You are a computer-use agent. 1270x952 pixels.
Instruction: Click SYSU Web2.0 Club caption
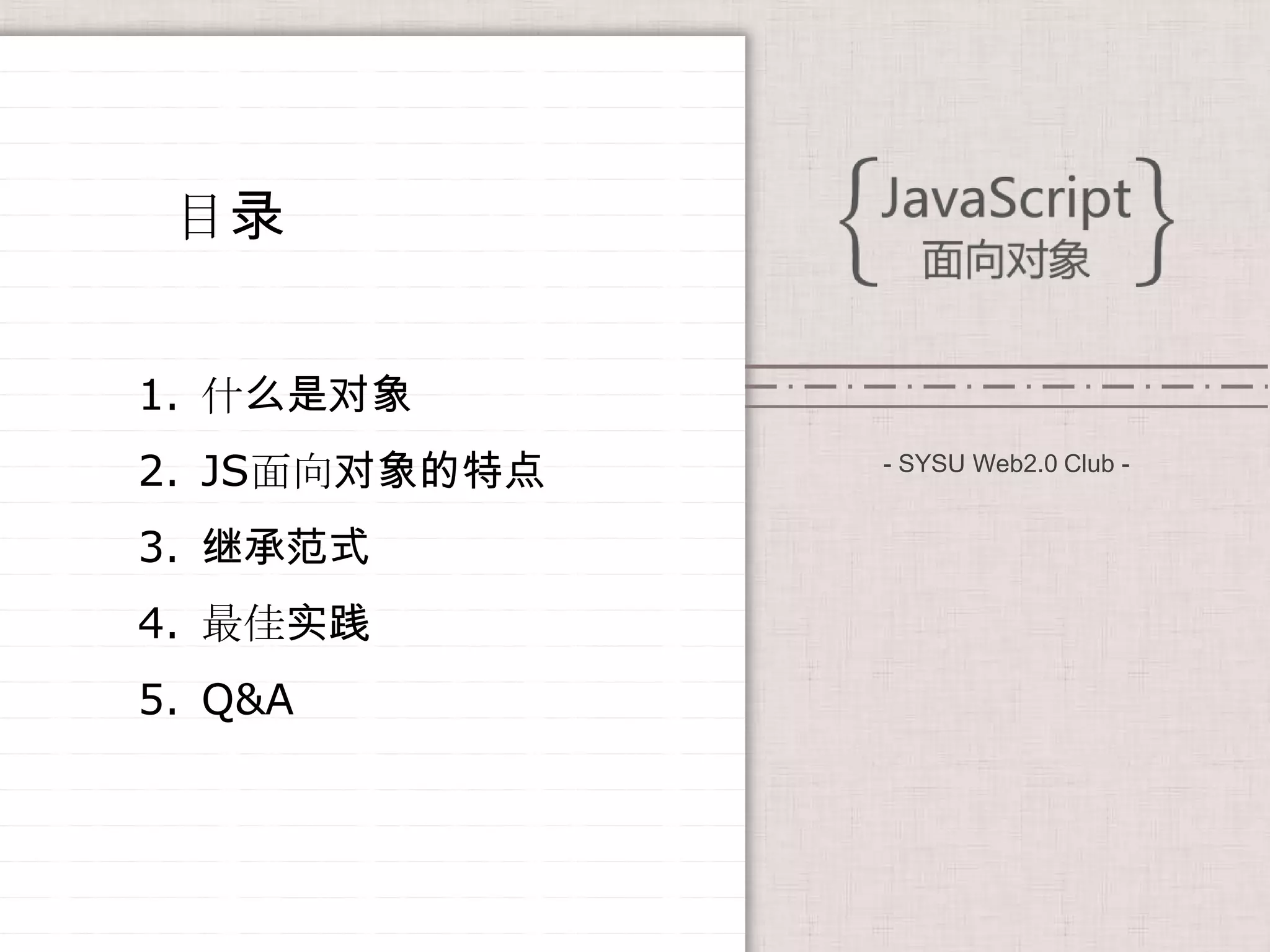1006,464
